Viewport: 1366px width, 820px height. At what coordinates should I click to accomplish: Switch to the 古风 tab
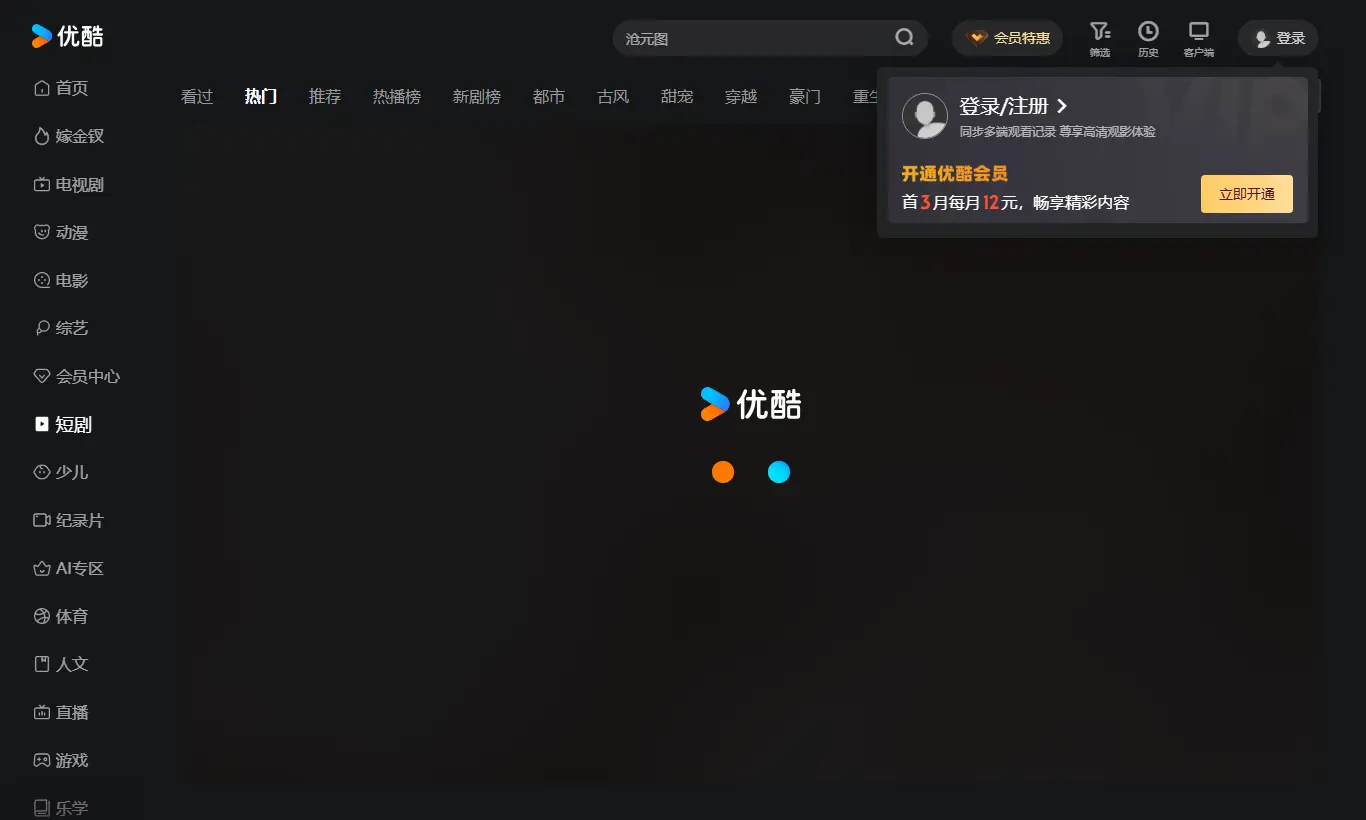coord(613,97)
